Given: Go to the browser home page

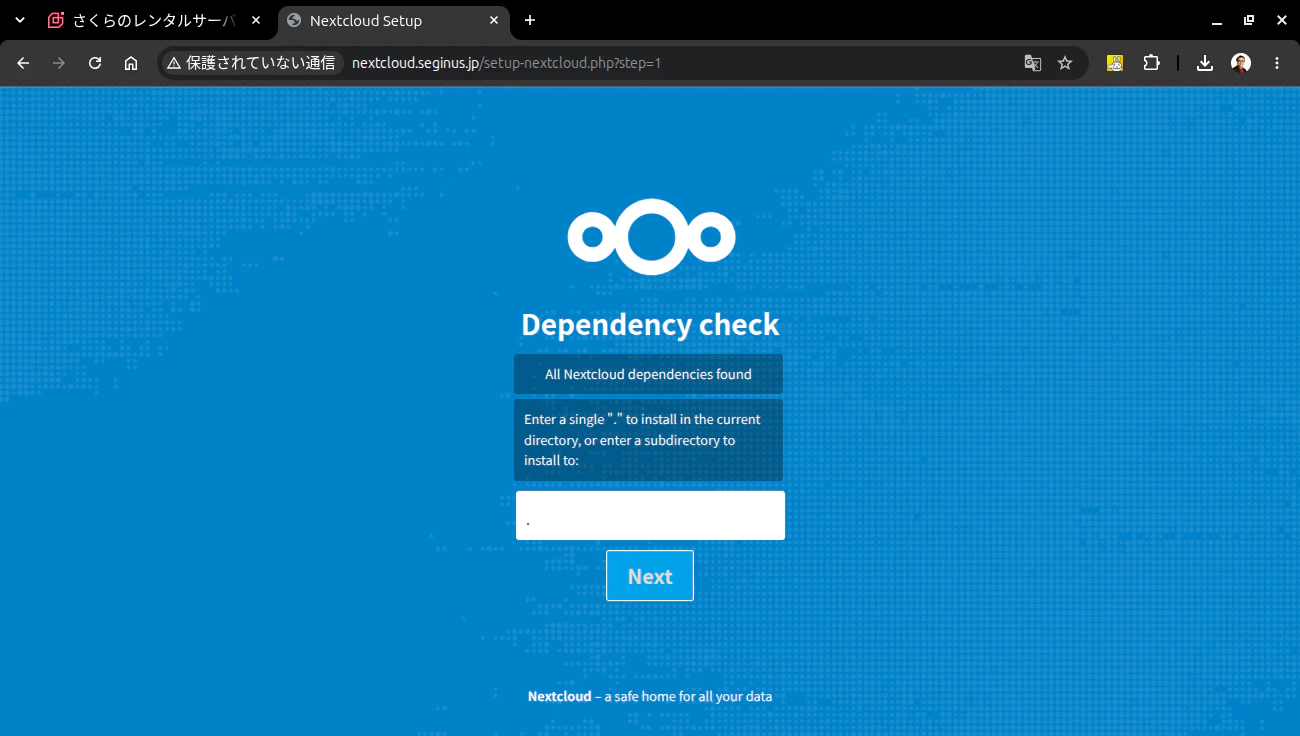Looking at the screenshot, I should [x=131, y=63].
